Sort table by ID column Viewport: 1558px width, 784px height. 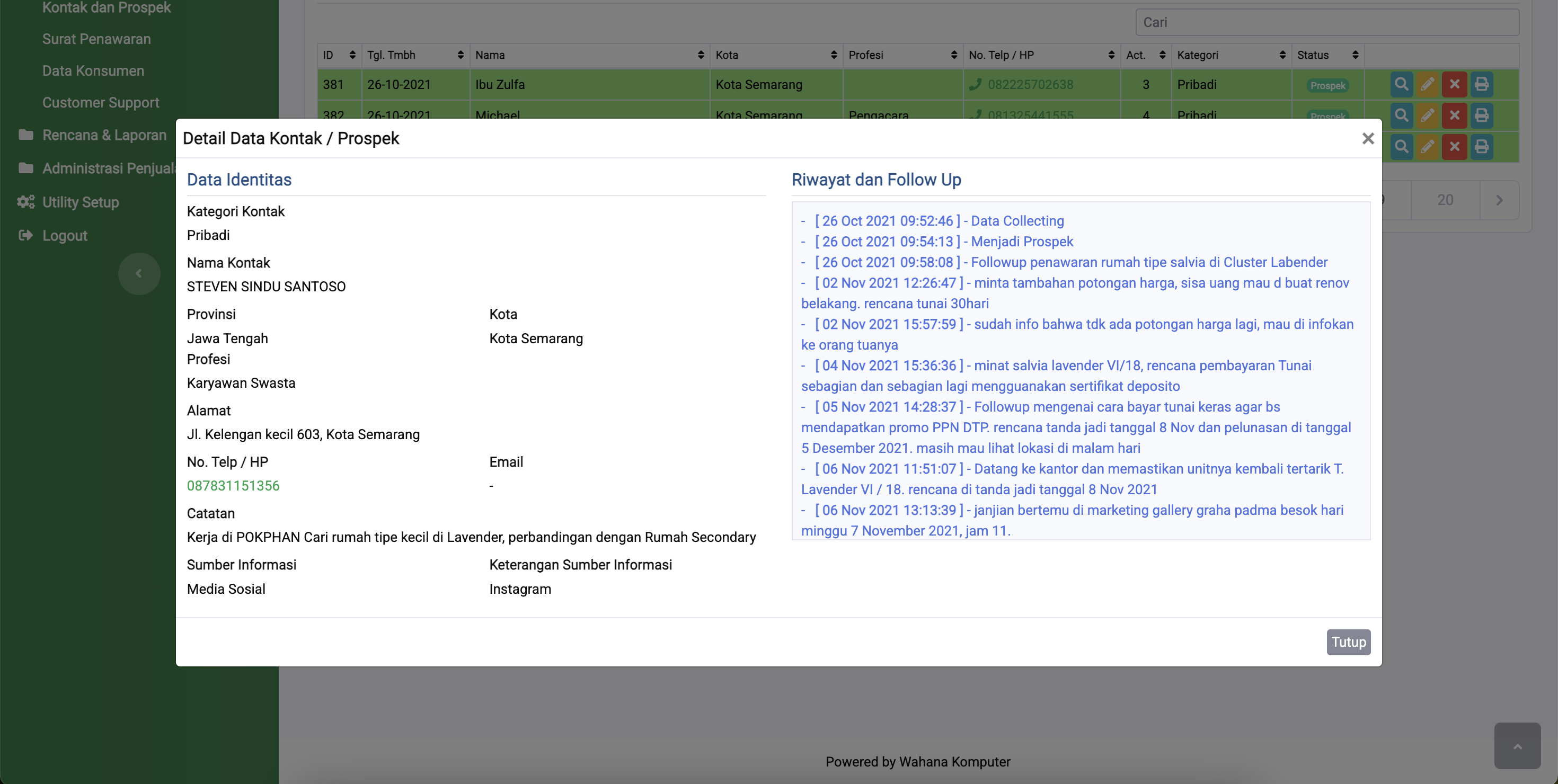pos(339,55)
